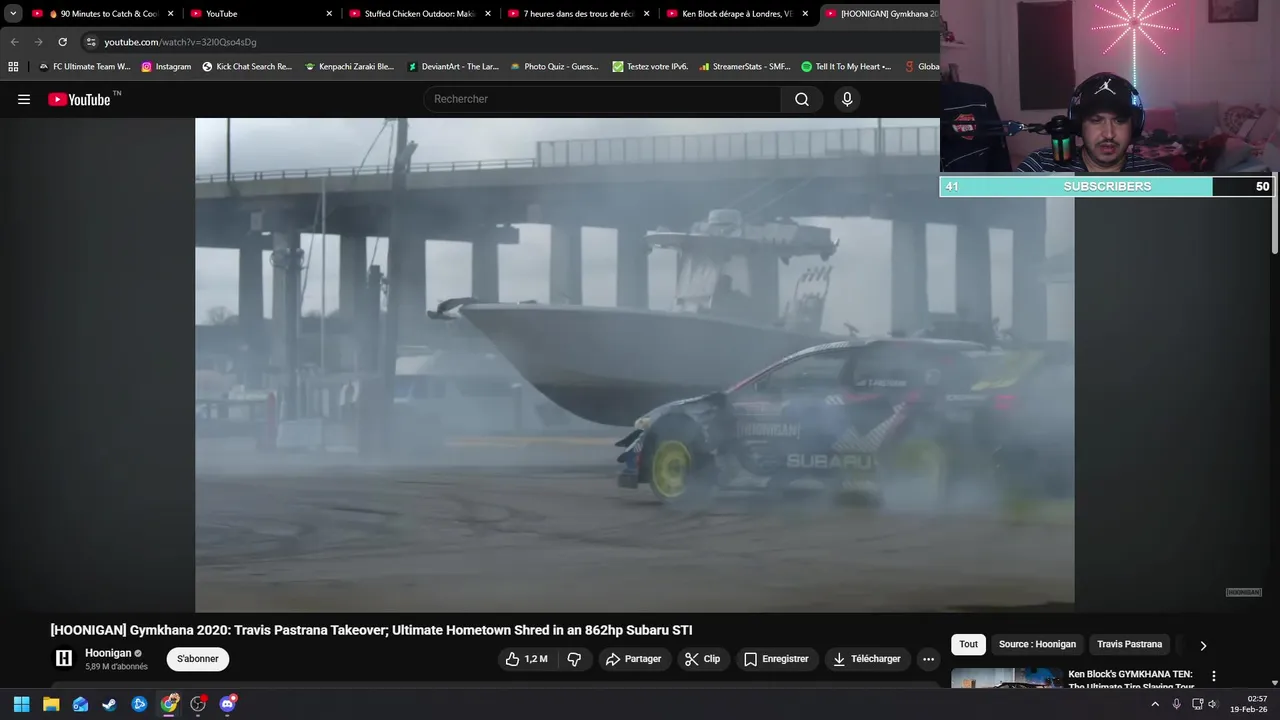Open Steam from the taskbar
Image resolution: width=1280 pixels, height=720 pixels.
110,704
